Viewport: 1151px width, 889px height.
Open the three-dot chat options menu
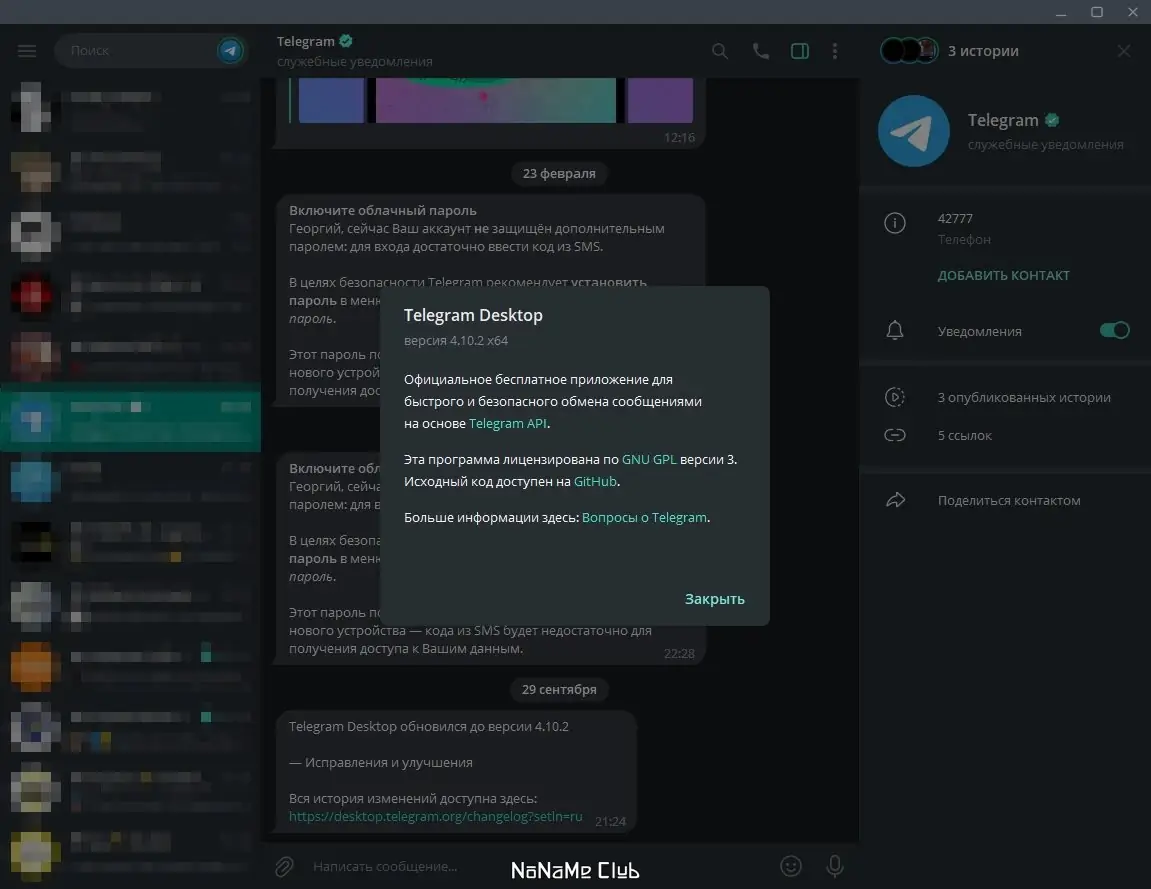coord(835,51)
